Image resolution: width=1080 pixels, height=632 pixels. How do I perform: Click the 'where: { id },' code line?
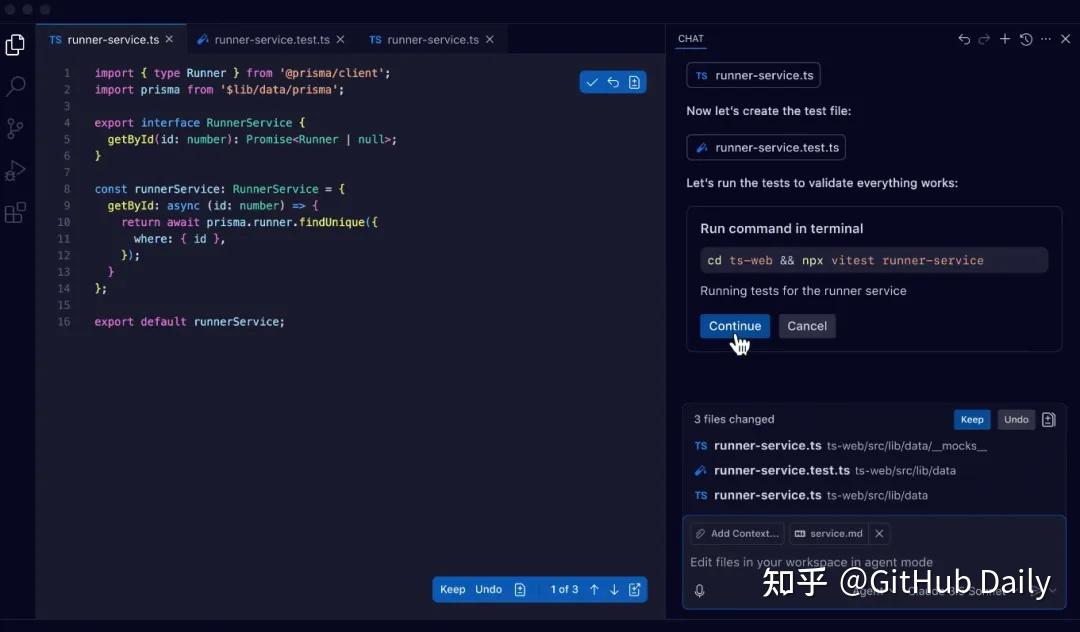click(180, 239)
